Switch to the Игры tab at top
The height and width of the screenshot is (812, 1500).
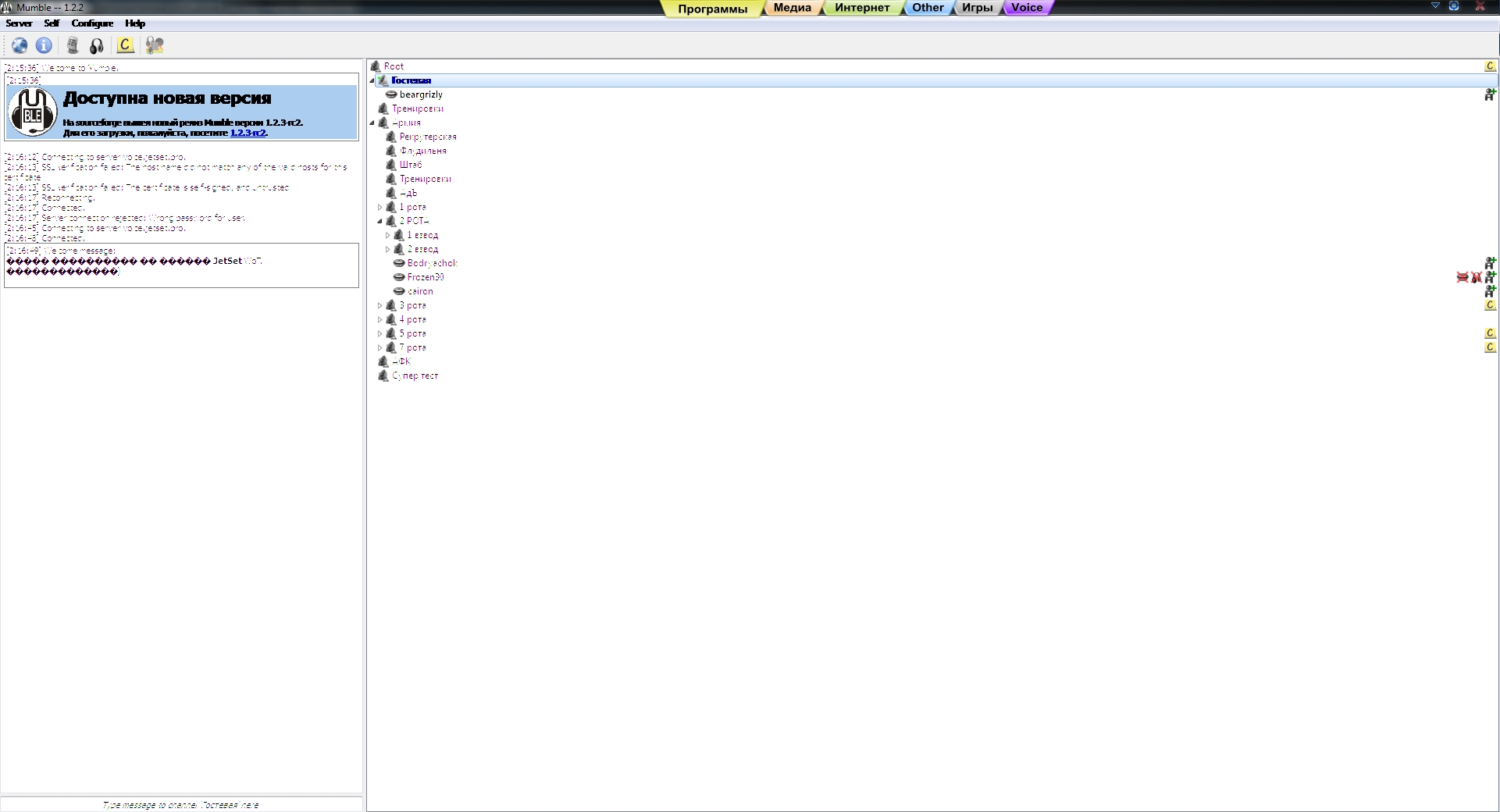[976, 8]
